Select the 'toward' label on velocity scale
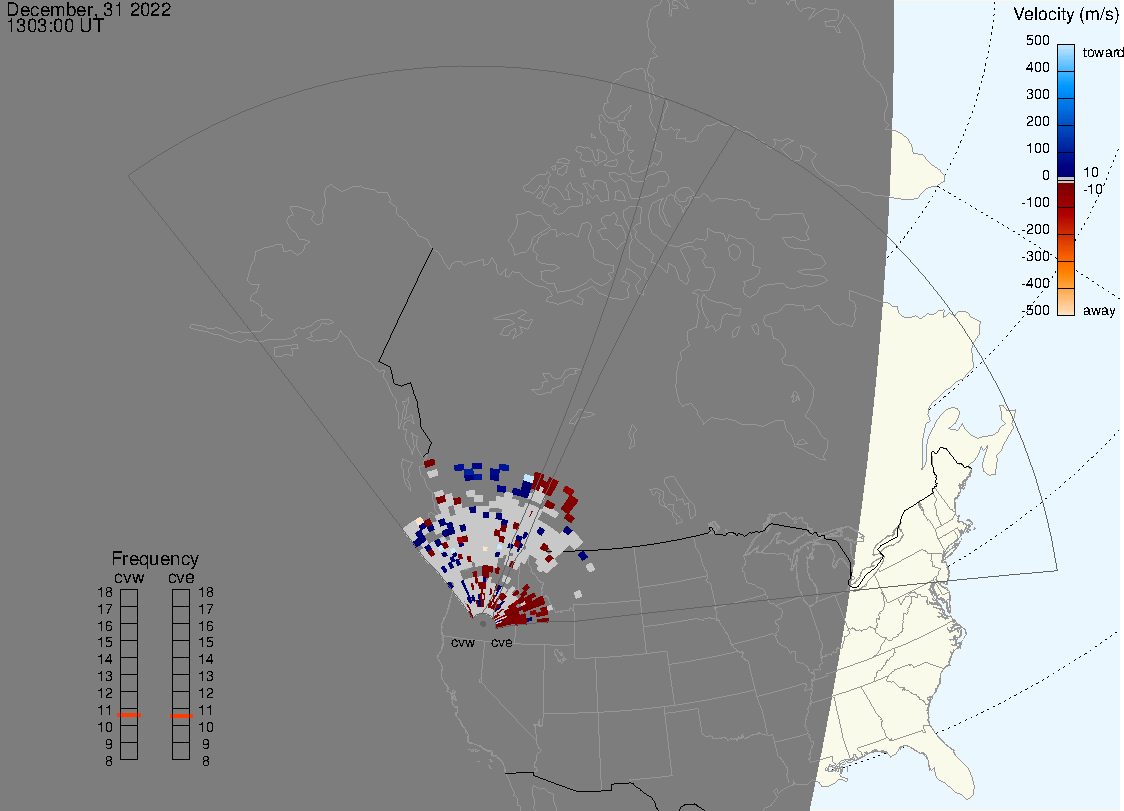The height and width of the screenshot is (811, 1124). tap(1102, 52)
